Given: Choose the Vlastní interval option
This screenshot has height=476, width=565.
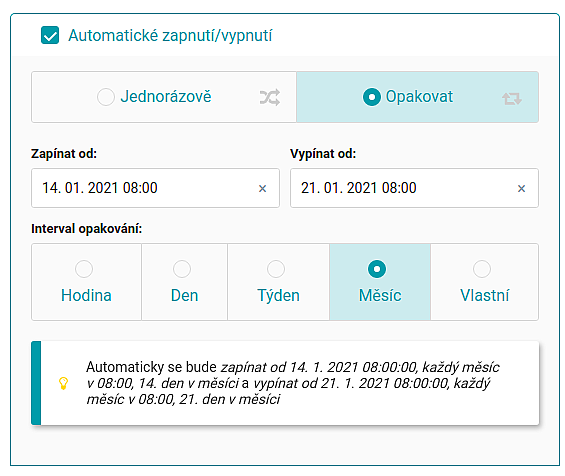Looking at the screenshot, I should pos(484,282).
